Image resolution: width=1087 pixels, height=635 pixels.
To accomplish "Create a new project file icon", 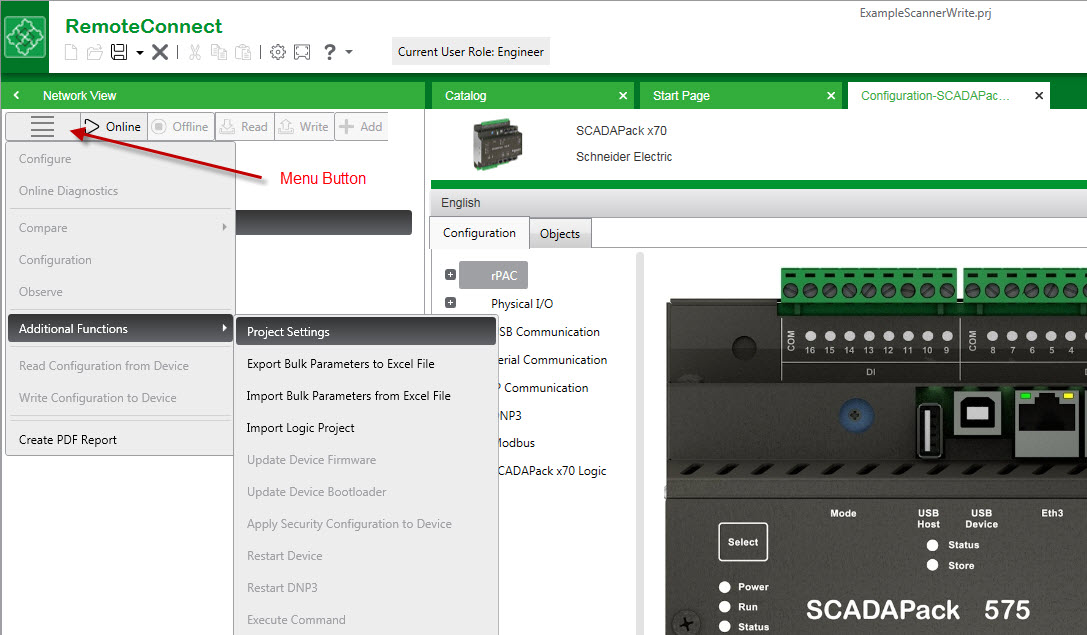I will tap(71, 52).
